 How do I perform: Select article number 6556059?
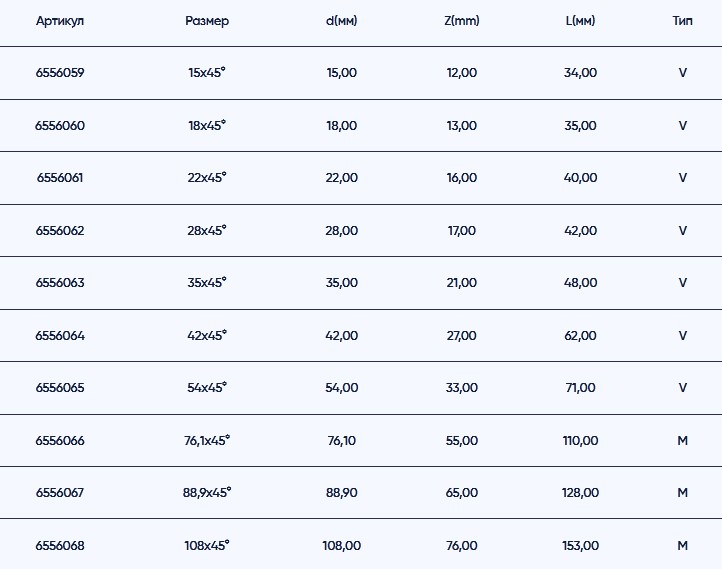coord(60,73)
